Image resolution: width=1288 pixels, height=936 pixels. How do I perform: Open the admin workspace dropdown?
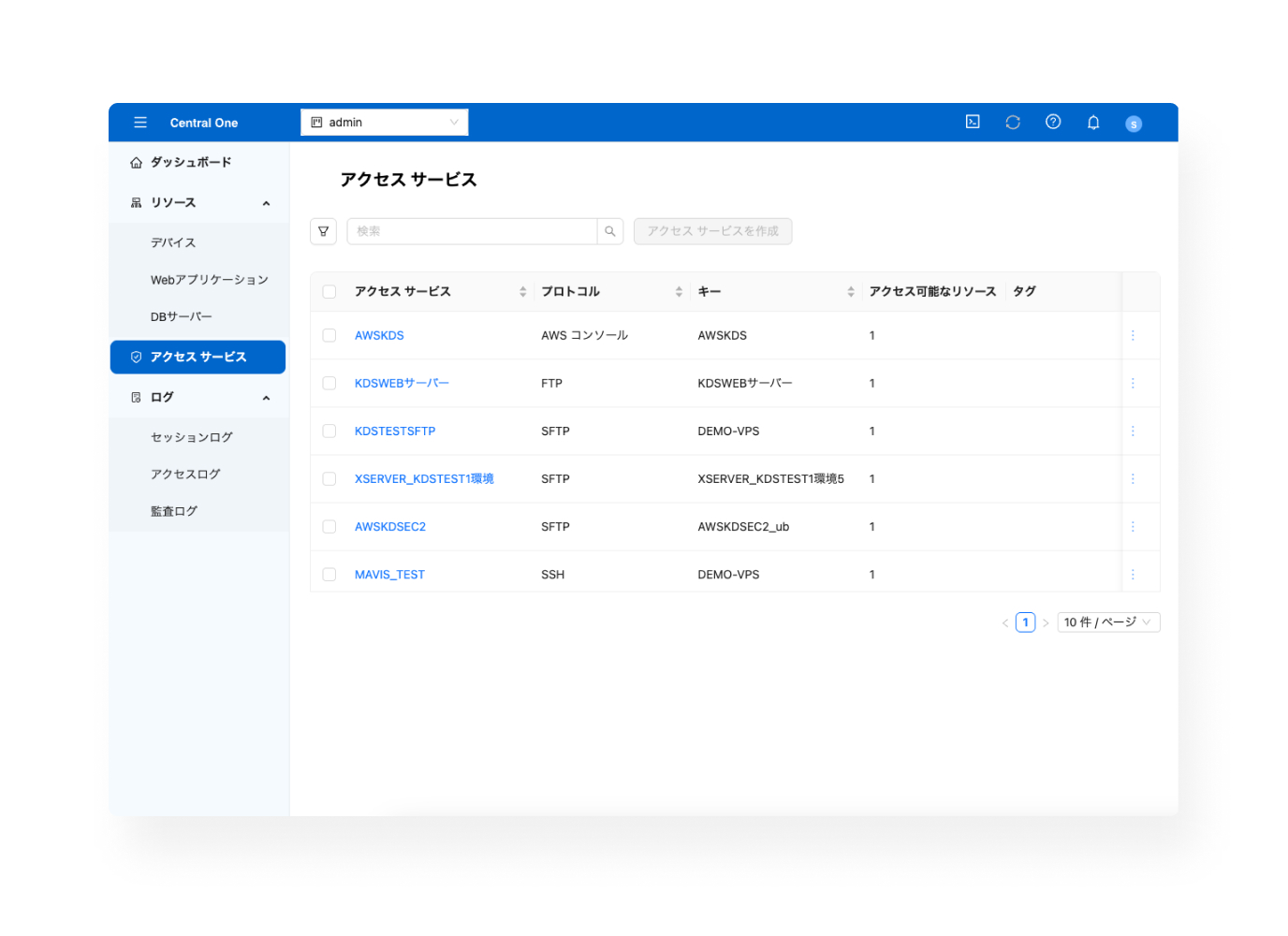[x=384, y=123]
